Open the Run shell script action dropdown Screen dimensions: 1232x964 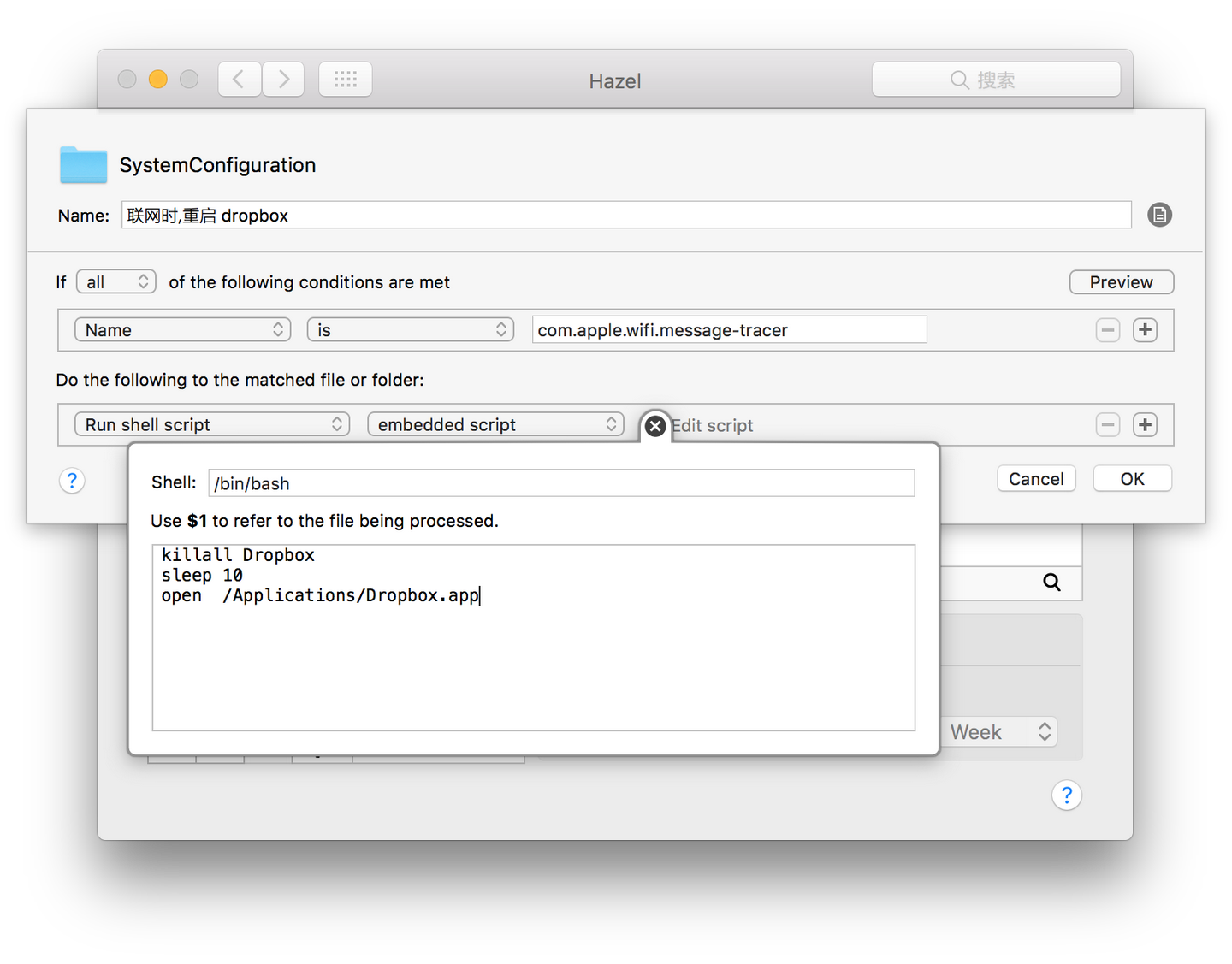click(212, 425)
